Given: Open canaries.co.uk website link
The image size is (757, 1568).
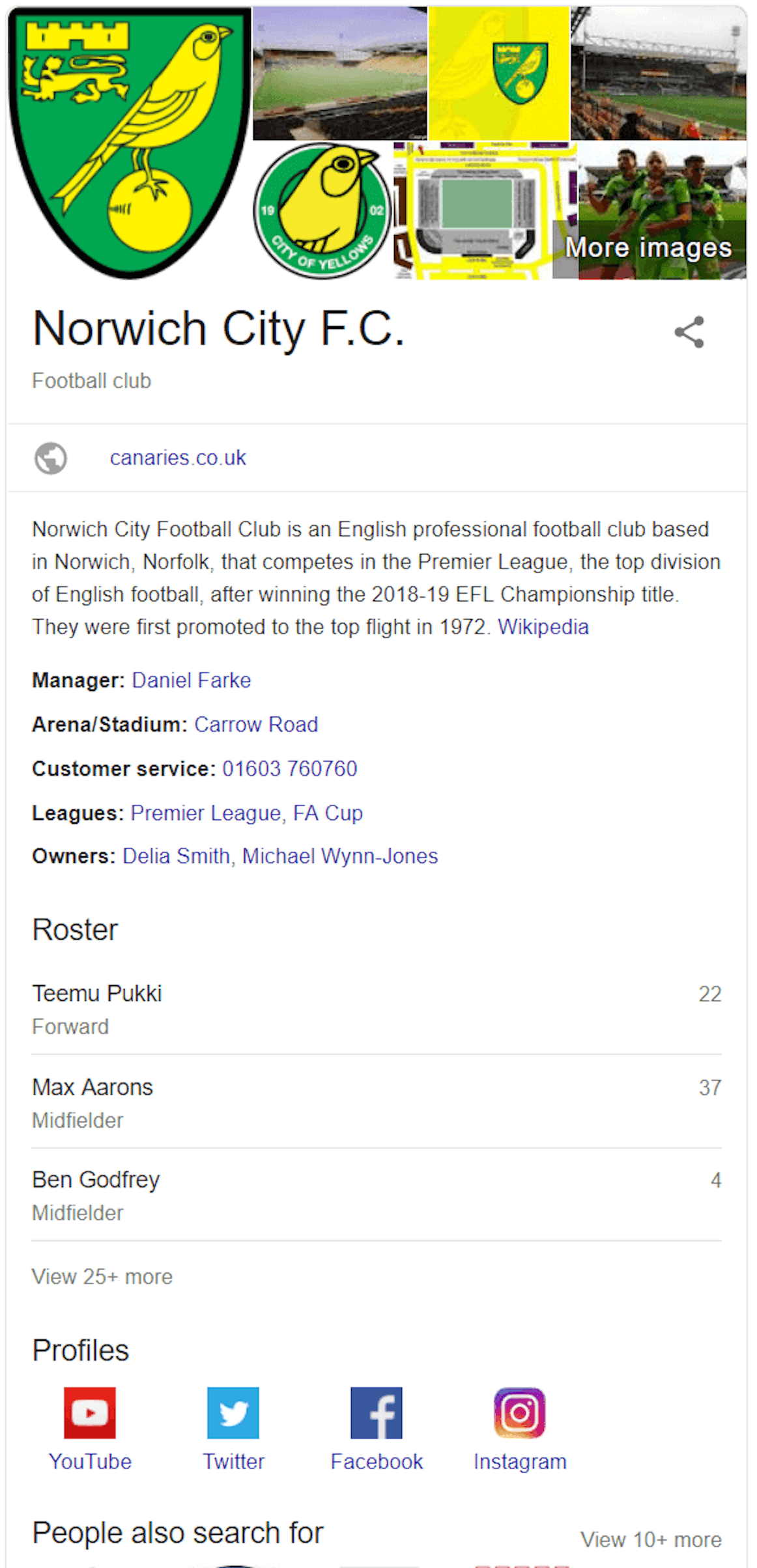Looking at the screenshot, I should [178, 458].
